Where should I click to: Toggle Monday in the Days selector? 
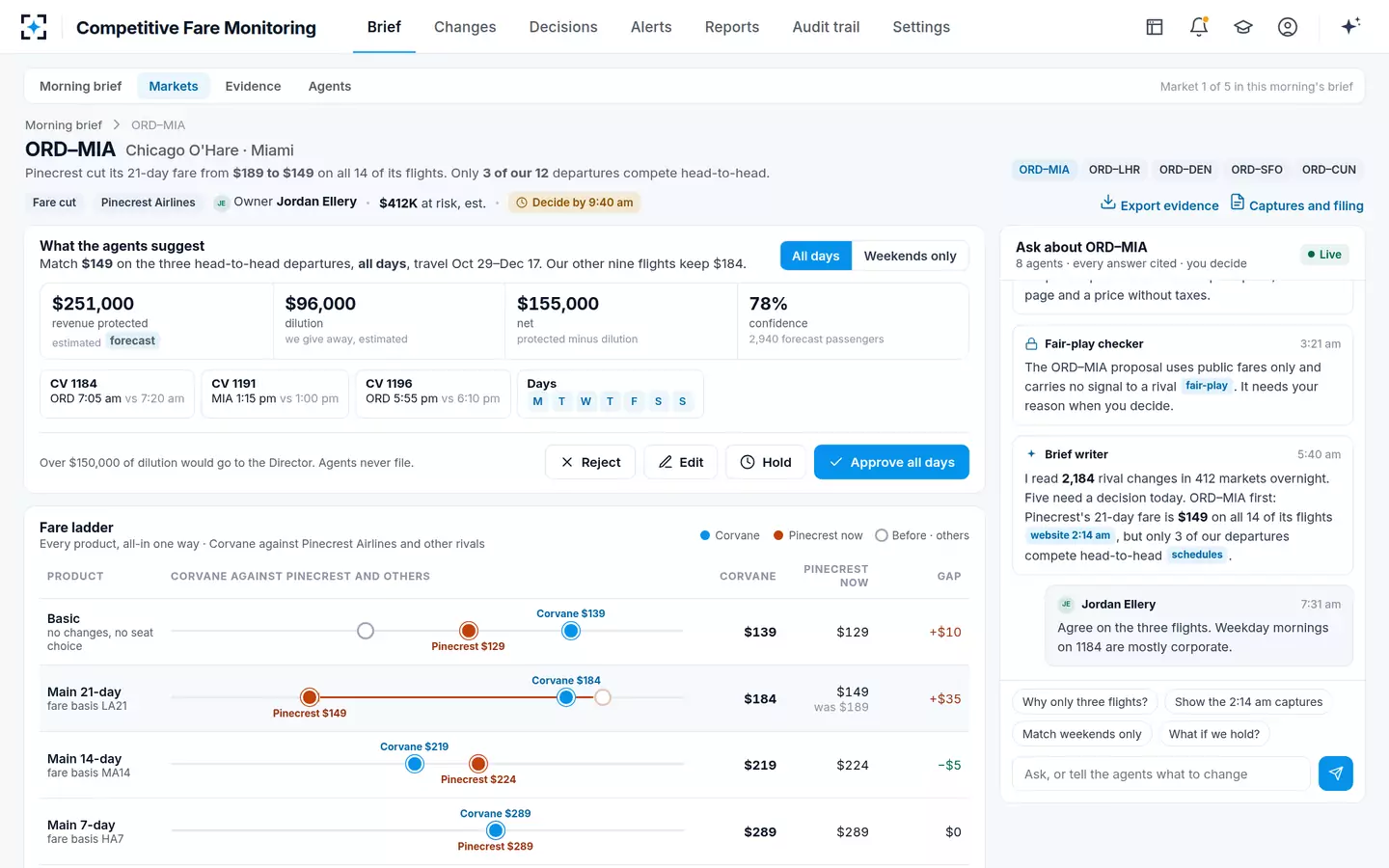pyautogui.click(x=537, y=401)
